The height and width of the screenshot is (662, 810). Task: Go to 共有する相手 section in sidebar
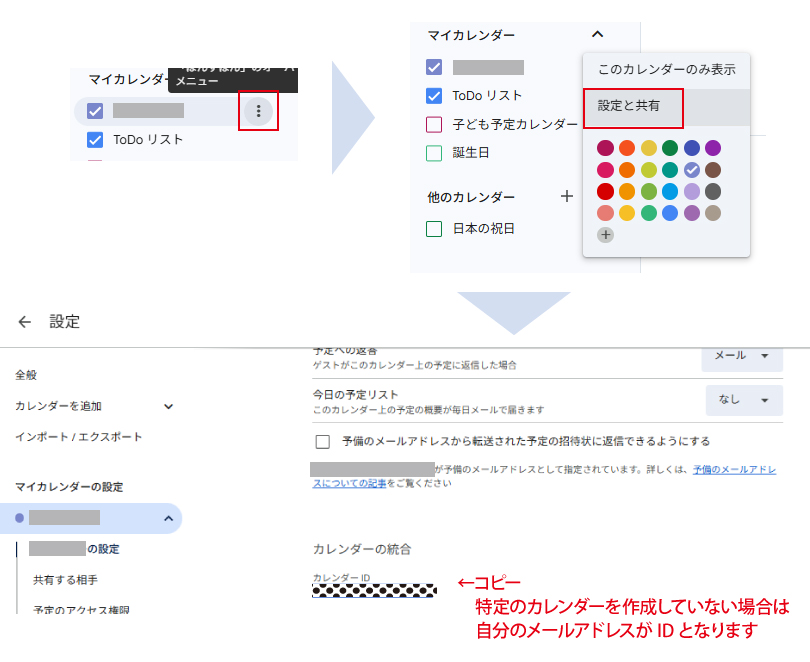65,579
